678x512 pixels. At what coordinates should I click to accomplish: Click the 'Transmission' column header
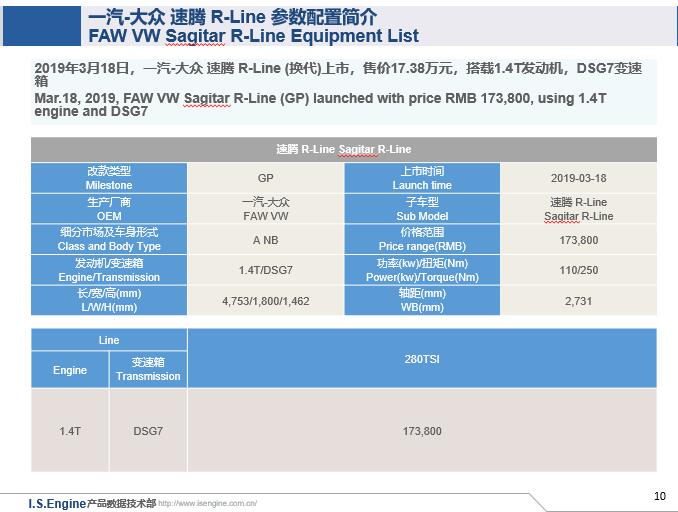click(148, 370)
